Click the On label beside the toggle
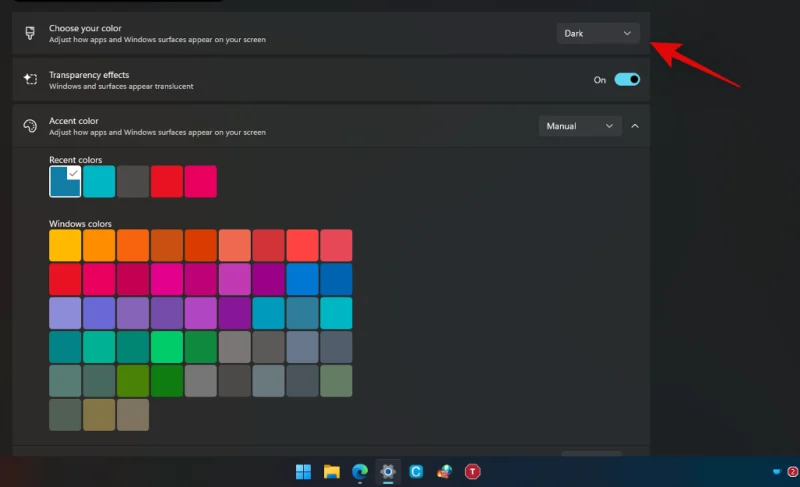Image resolution: width=800 pixels, height=487 pixels. (599, 80)
